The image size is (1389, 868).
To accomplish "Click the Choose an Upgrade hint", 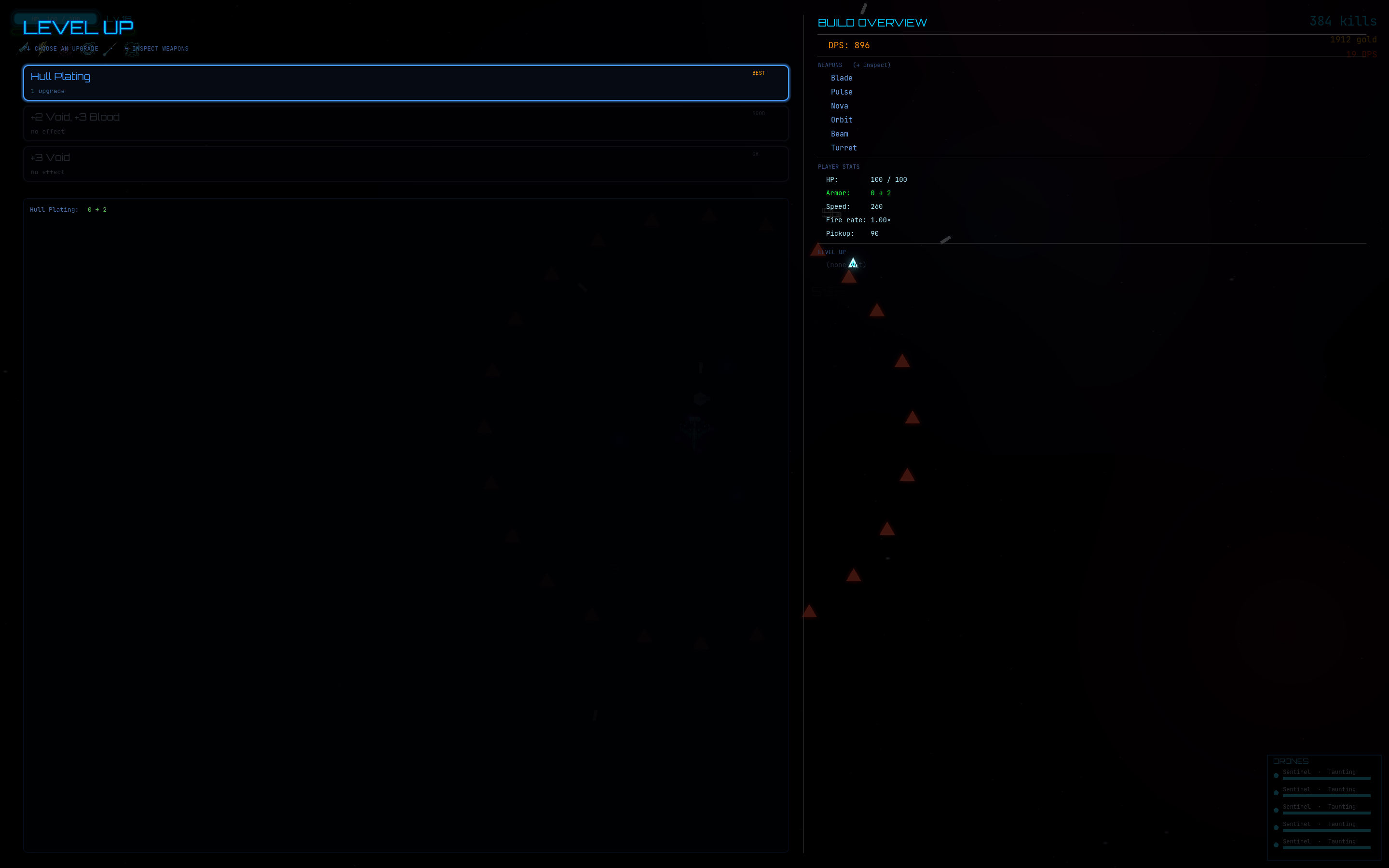I will point(61,49).
